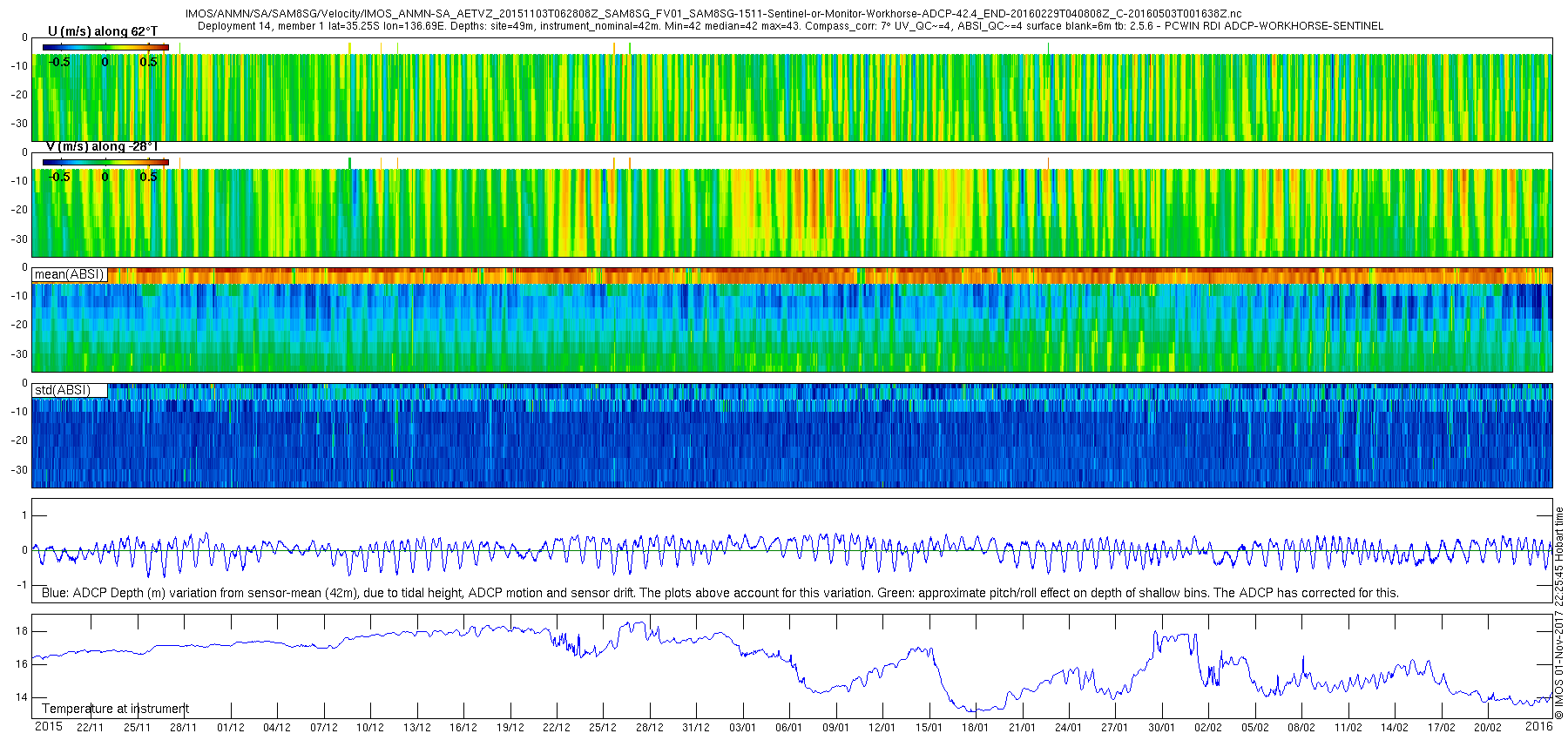1568x740 pixels.
Task: Click the '-20' depth tick of the mean(ABSI) panel
Action: coord(19,325)
